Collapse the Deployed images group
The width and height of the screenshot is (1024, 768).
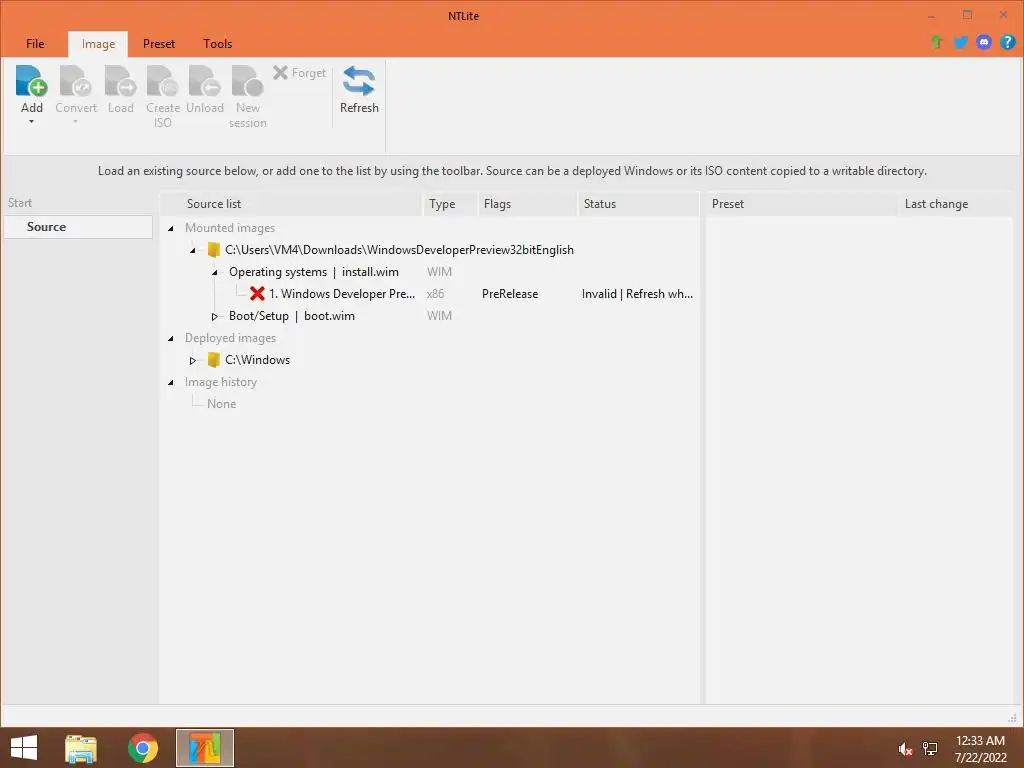(x=170, y=338)
